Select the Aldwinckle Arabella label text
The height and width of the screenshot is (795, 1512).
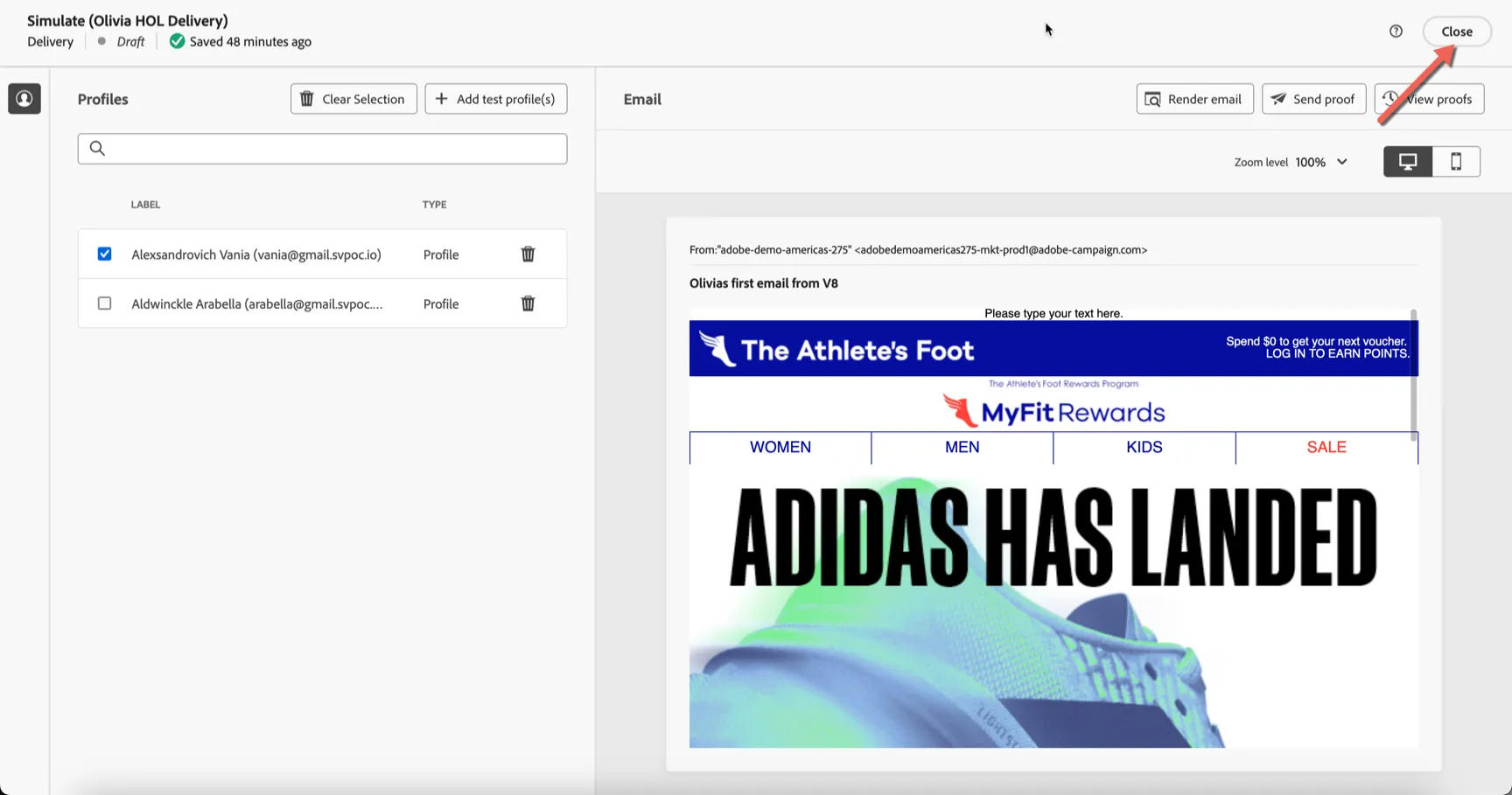pyautogui.click(x=257, y=303)
